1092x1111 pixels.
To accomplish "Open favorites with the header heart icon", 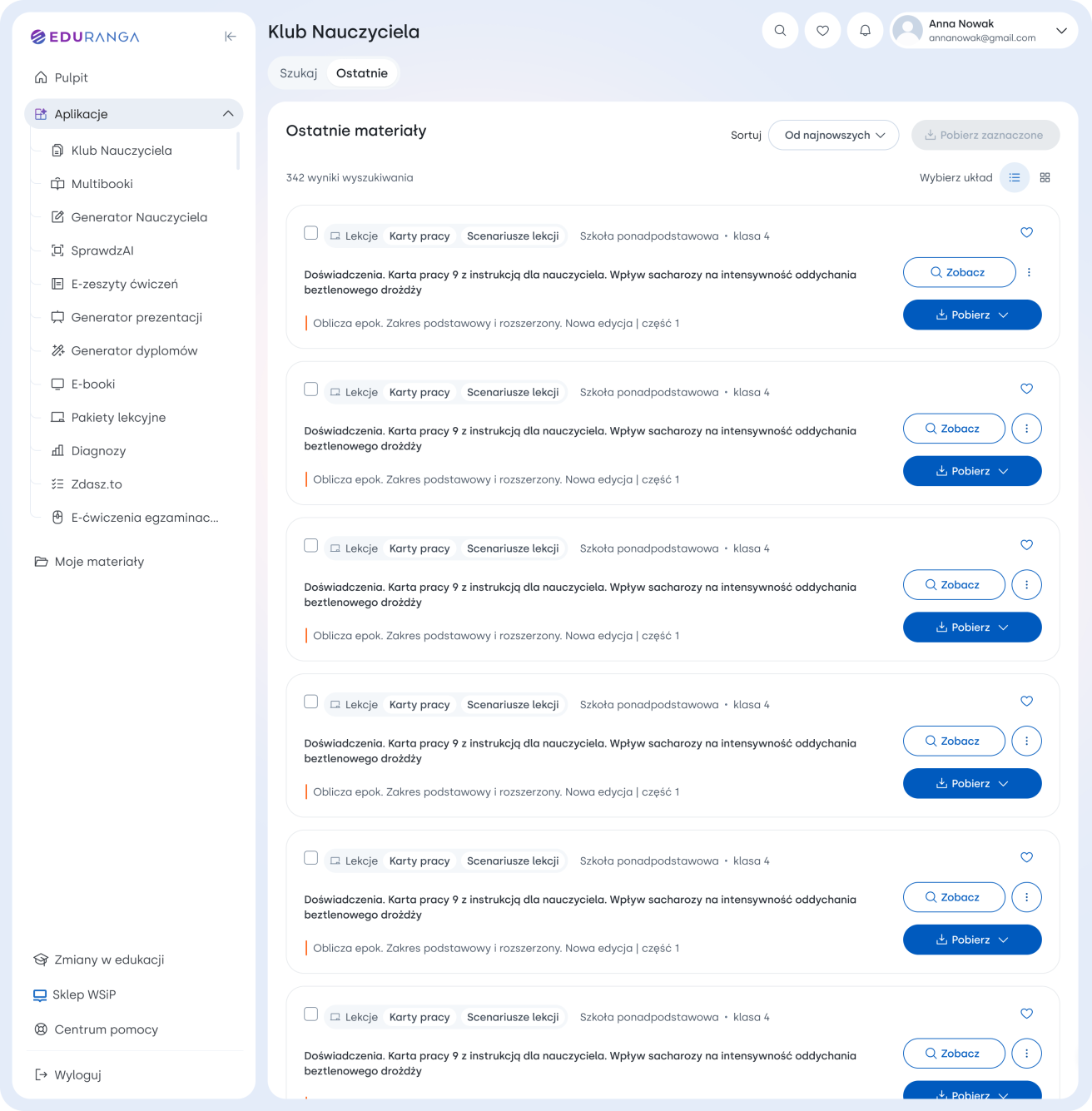I will [x=822, y=31].
